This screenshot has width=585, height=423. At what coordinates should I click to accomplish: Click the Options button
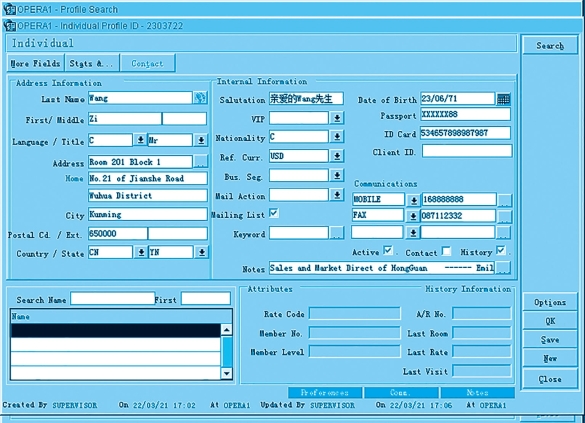[x=550, y=302]
